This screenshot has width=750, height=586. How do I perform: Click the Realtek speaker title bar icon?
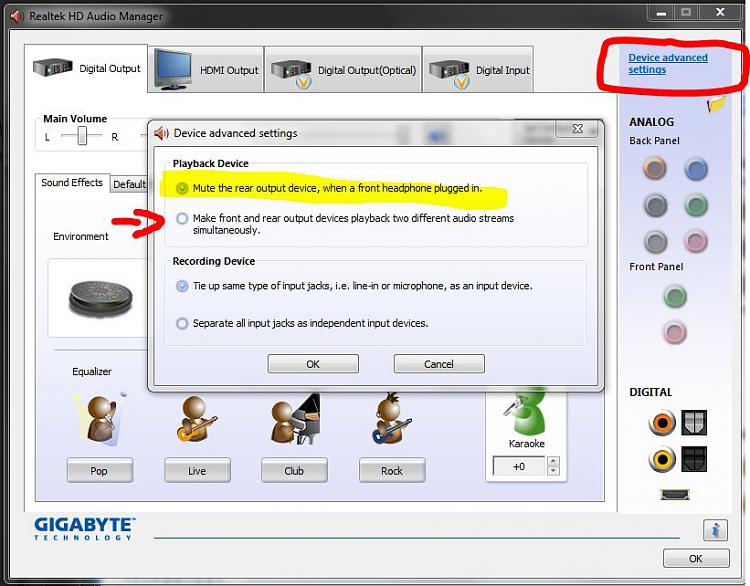17,16
